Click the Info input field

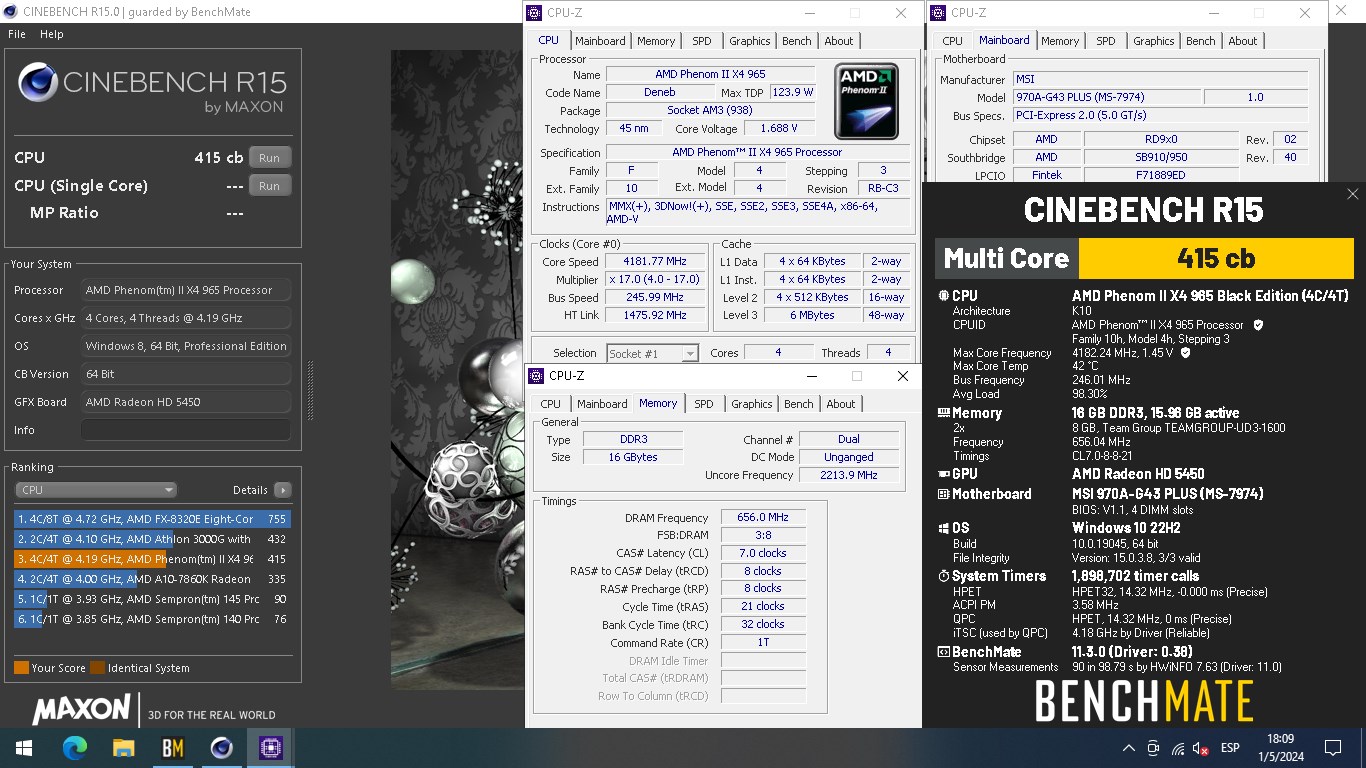[186, 430]
